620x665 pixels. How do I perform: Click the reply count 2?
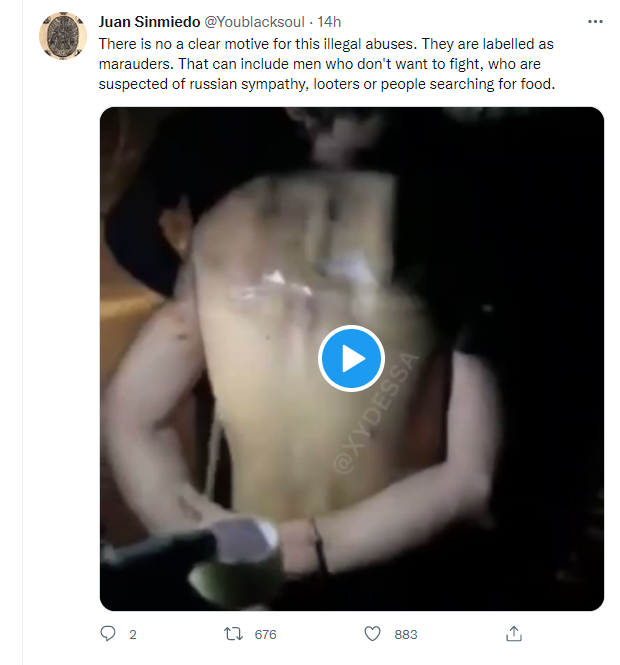[x=133, y=634]
